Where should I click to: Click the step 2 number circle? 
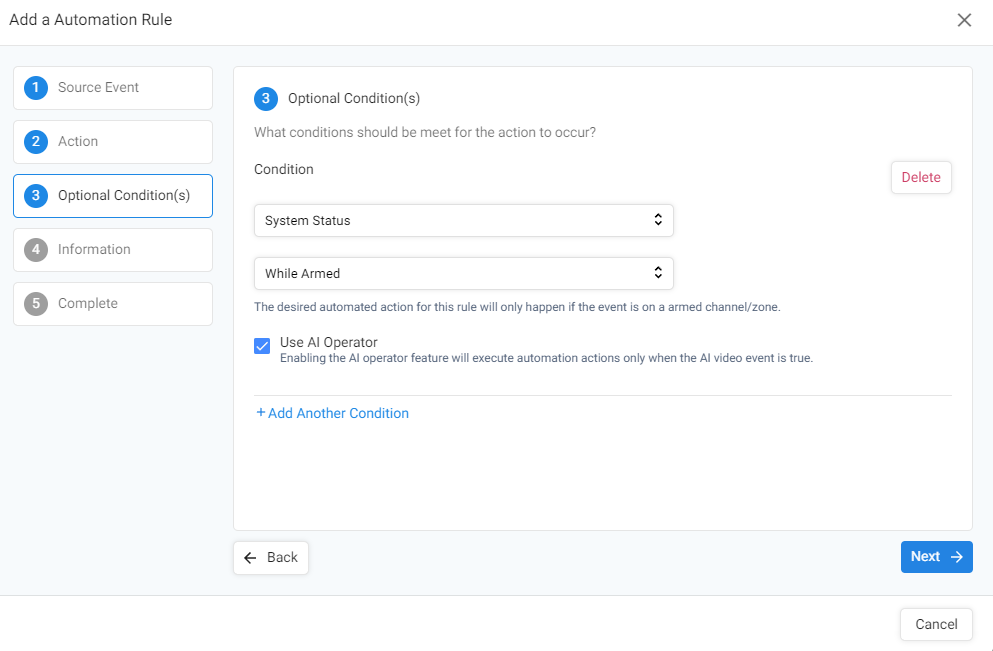coord(36,142)
